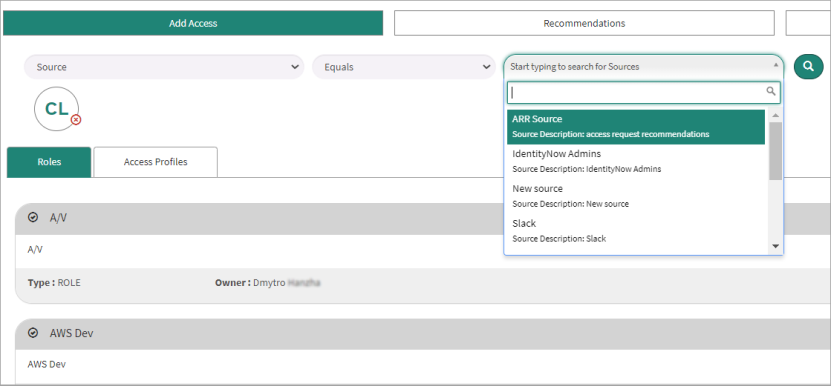831x386 pixels.
Task: Collapse the Sources search dropdown arrow
Action: 776,65
